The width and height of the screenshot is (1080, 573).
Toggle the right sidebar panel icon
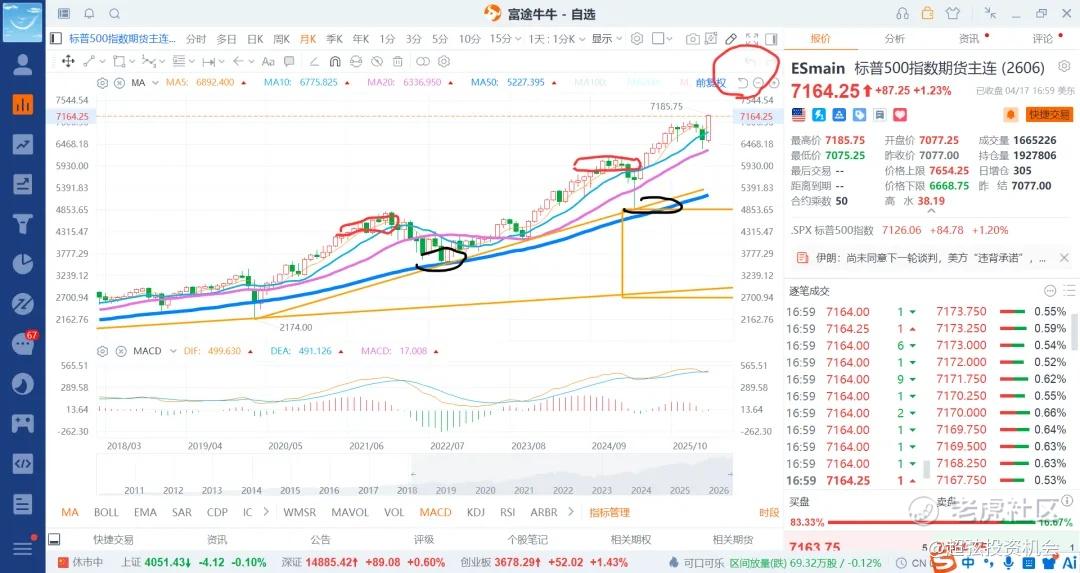click(771, 39)
